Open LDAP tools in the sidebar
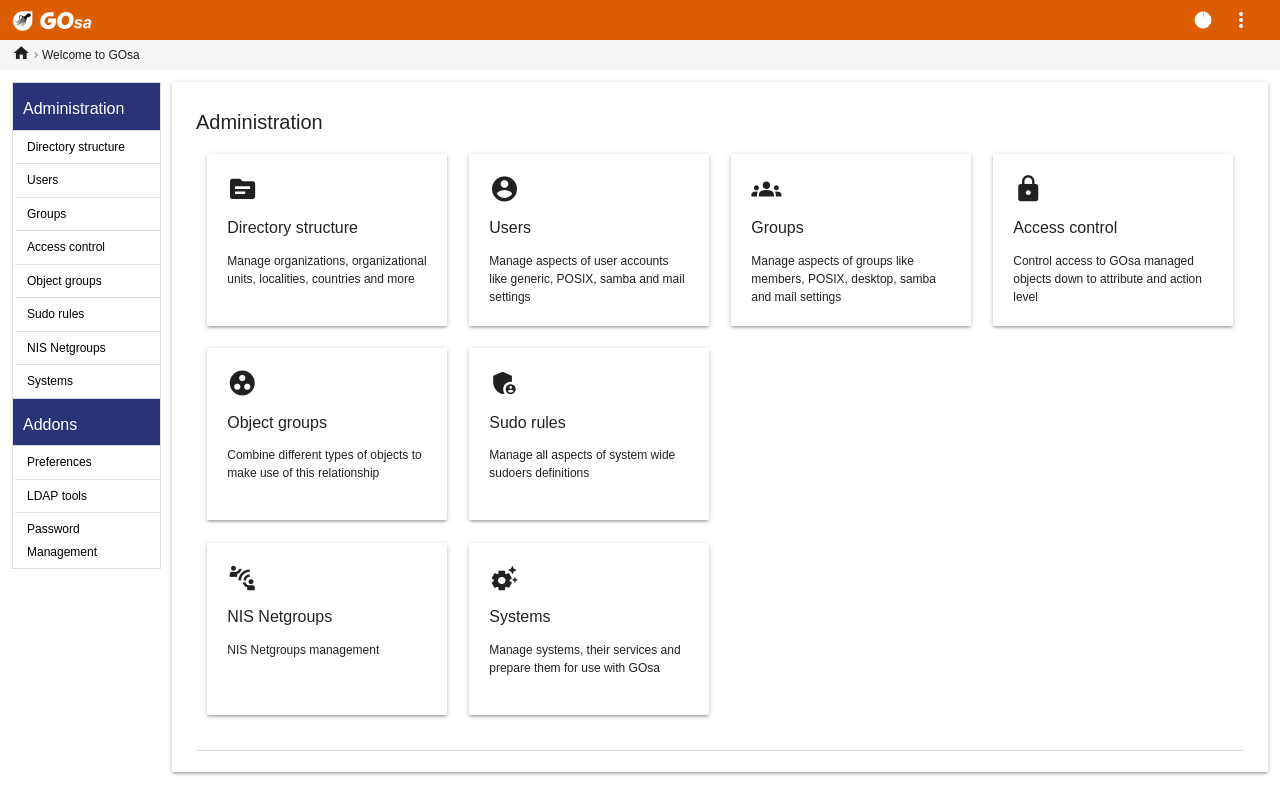1280x800 pixels. 57,496
